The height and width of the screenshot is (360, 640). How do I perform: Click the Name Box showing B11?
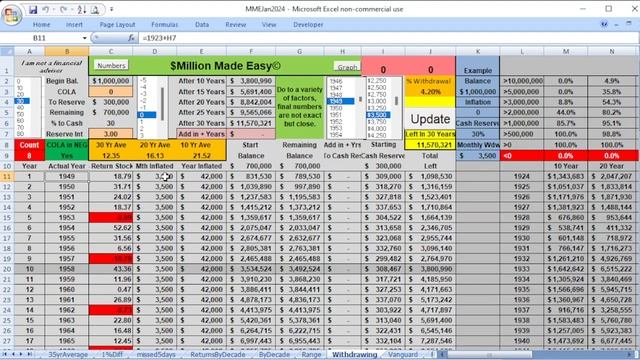click(40, 38)
